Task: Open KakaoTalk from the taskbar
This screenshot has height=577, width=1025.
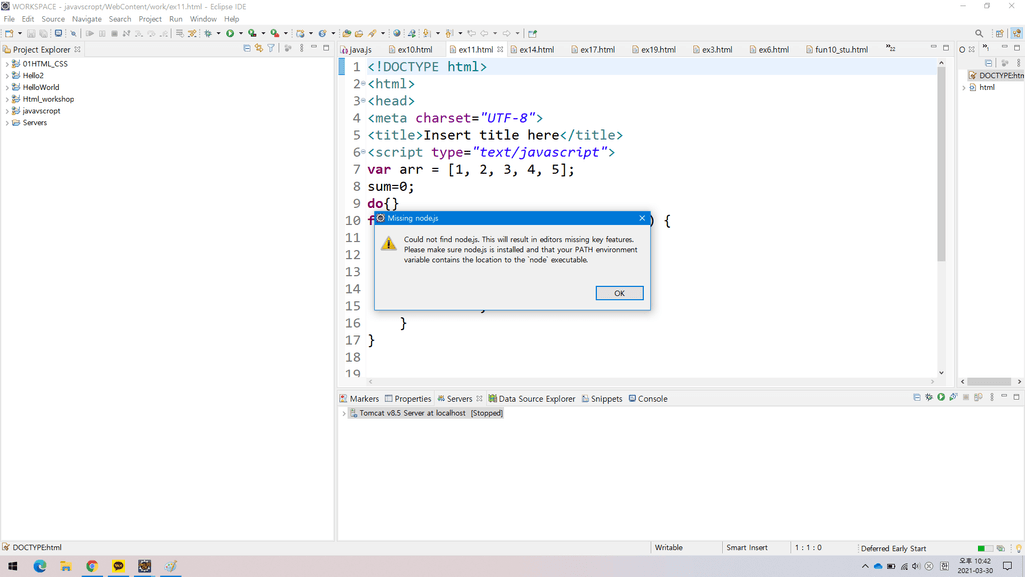Action: pyautogui.click(x=118, y=566)
